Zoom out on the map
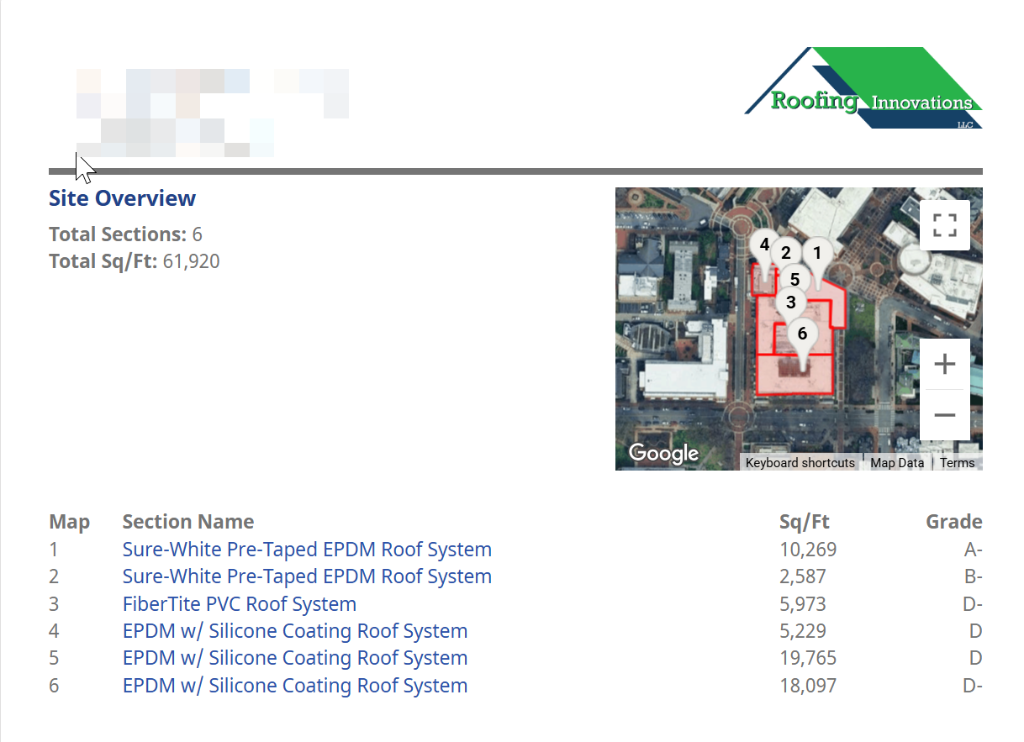1024x742 pixels. pyautogui.click(x=944, y=415)
